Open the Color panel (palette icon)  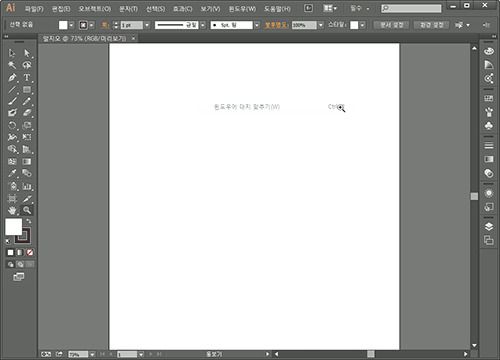point(489,51)
